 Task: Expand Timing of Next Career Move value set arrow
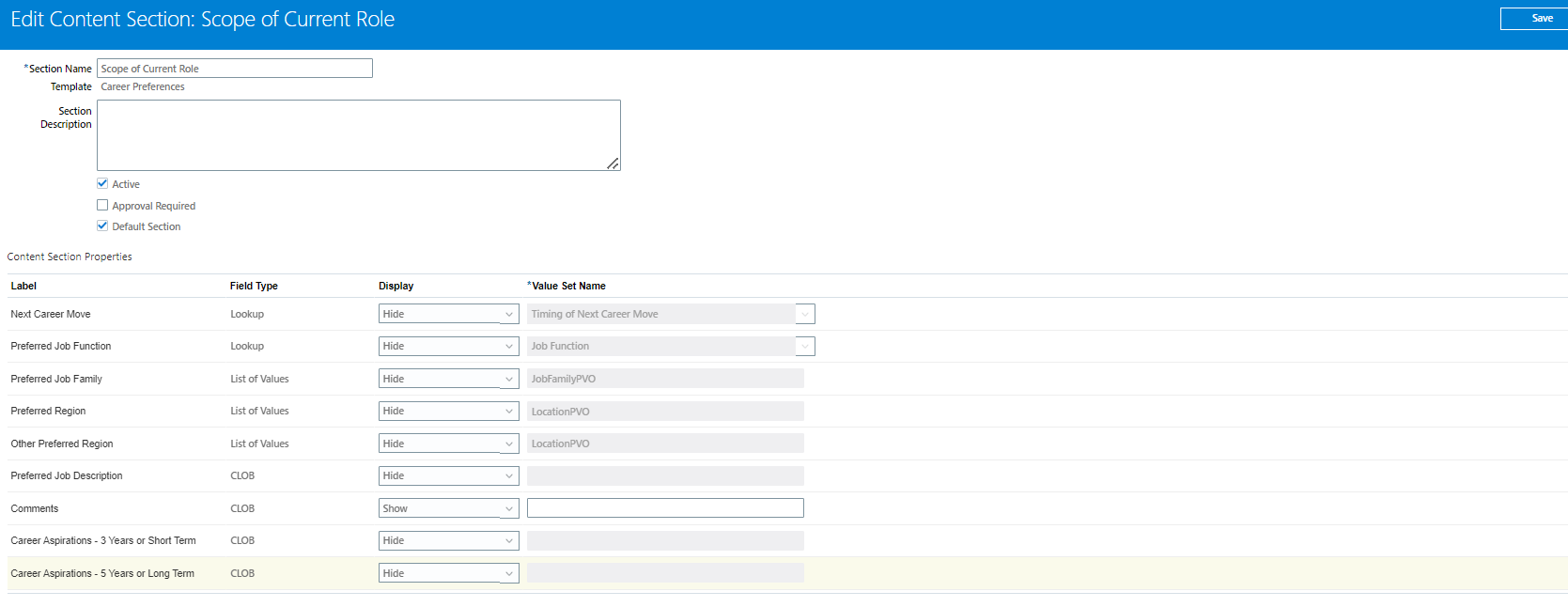tap(805, 314)
